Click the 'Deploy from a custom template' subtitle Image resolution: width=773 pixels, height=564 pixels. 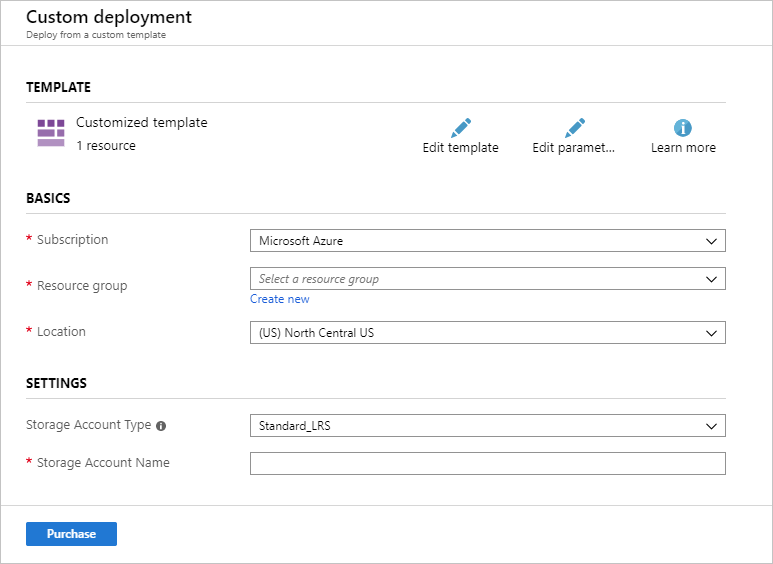[96, 35]
